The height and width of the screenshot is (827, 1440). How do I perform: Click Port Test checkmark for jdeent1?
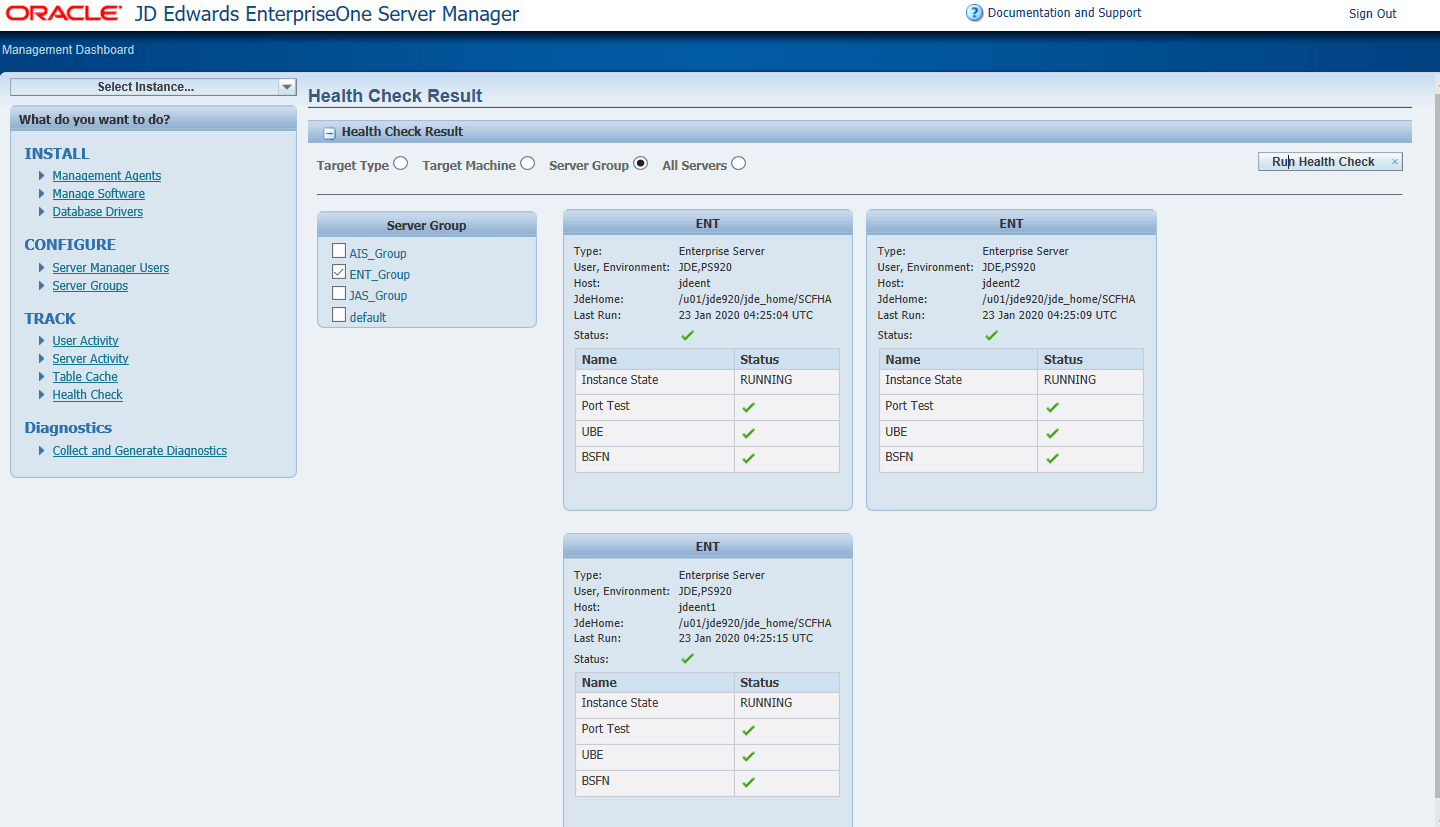click(x=748, y=731)
